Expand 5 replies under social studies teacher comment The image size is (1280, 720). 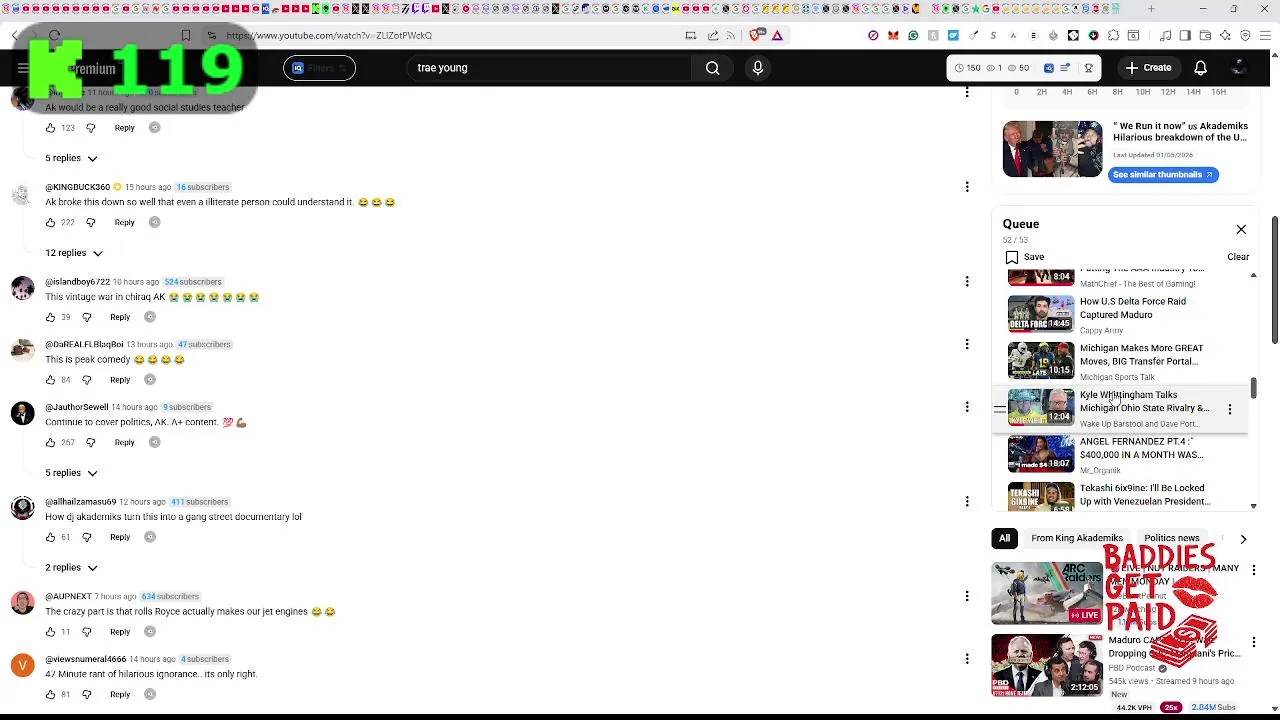coord(71,158)
